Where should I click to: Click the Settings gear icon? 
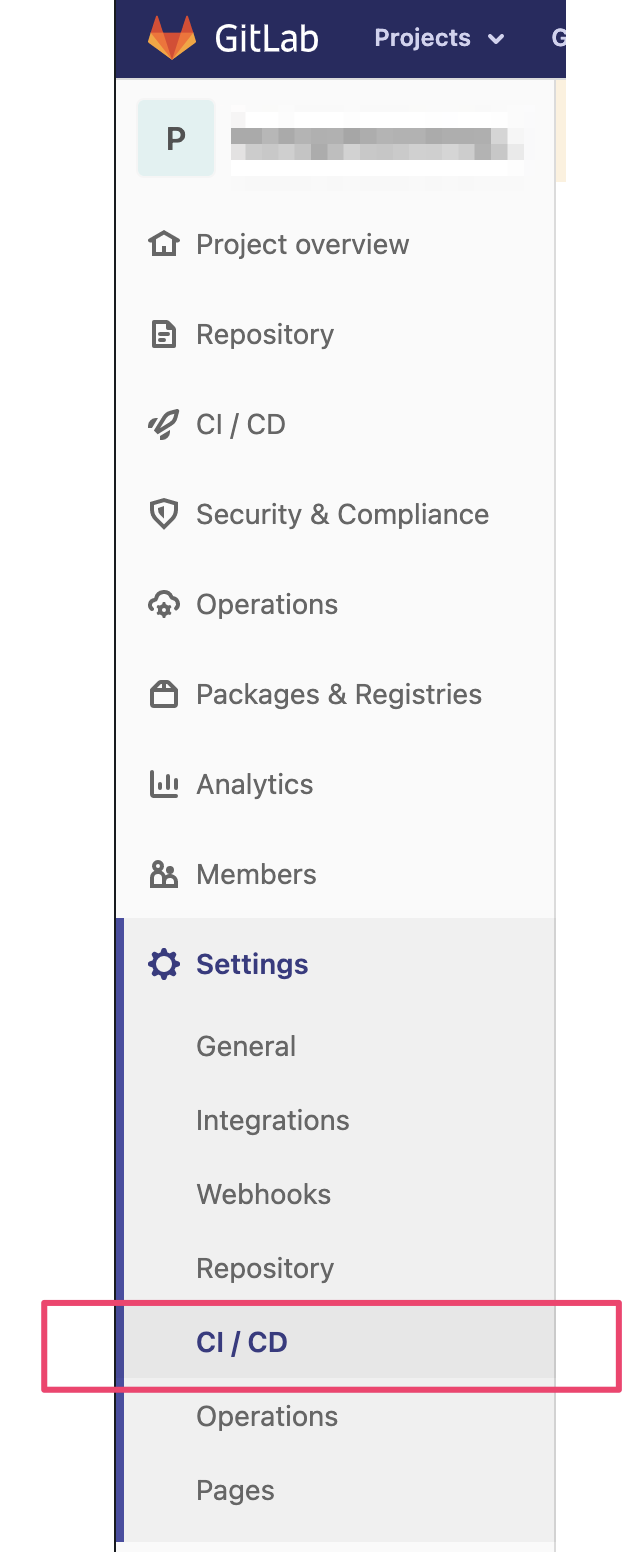click(x=163, y=965)
